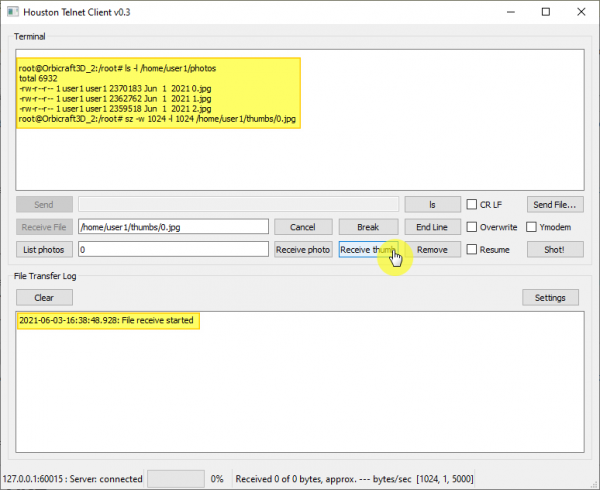Click the List photos button
The image size is (600, 490).
point(44,249)
